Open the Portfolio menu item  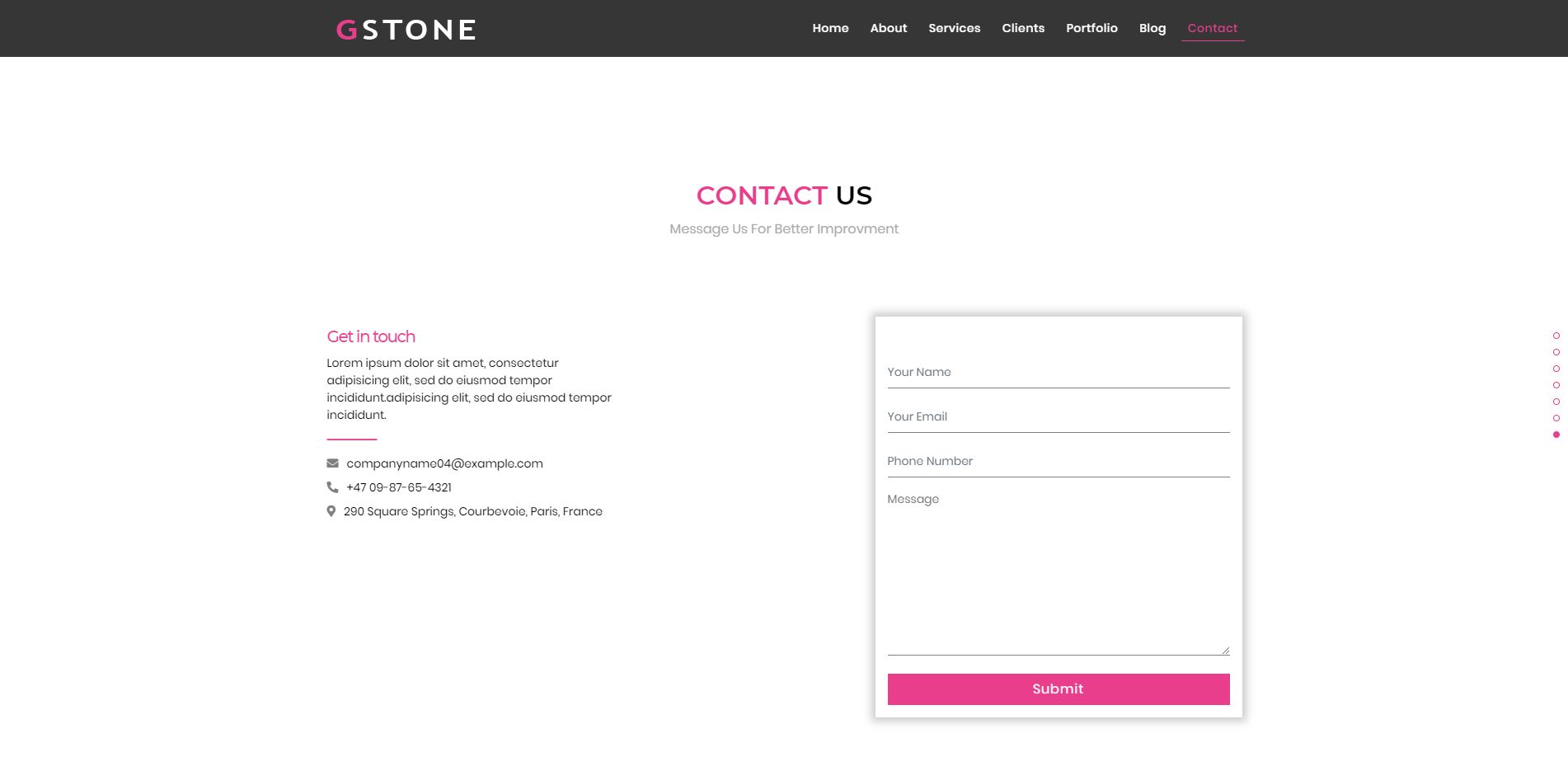pos(1091,28)
